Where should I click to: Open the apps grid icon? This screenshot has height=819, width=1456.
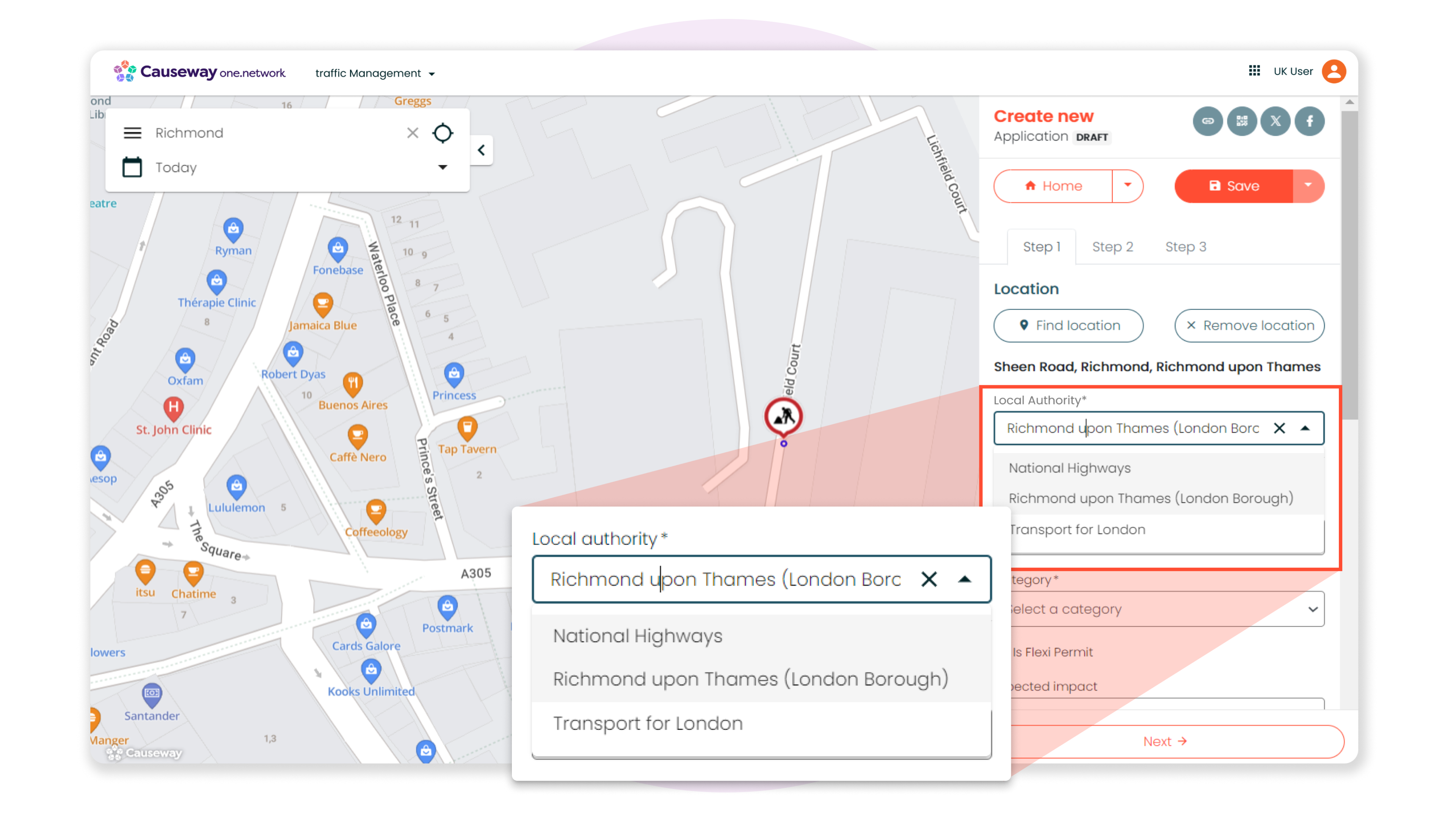click(1254, 71)
